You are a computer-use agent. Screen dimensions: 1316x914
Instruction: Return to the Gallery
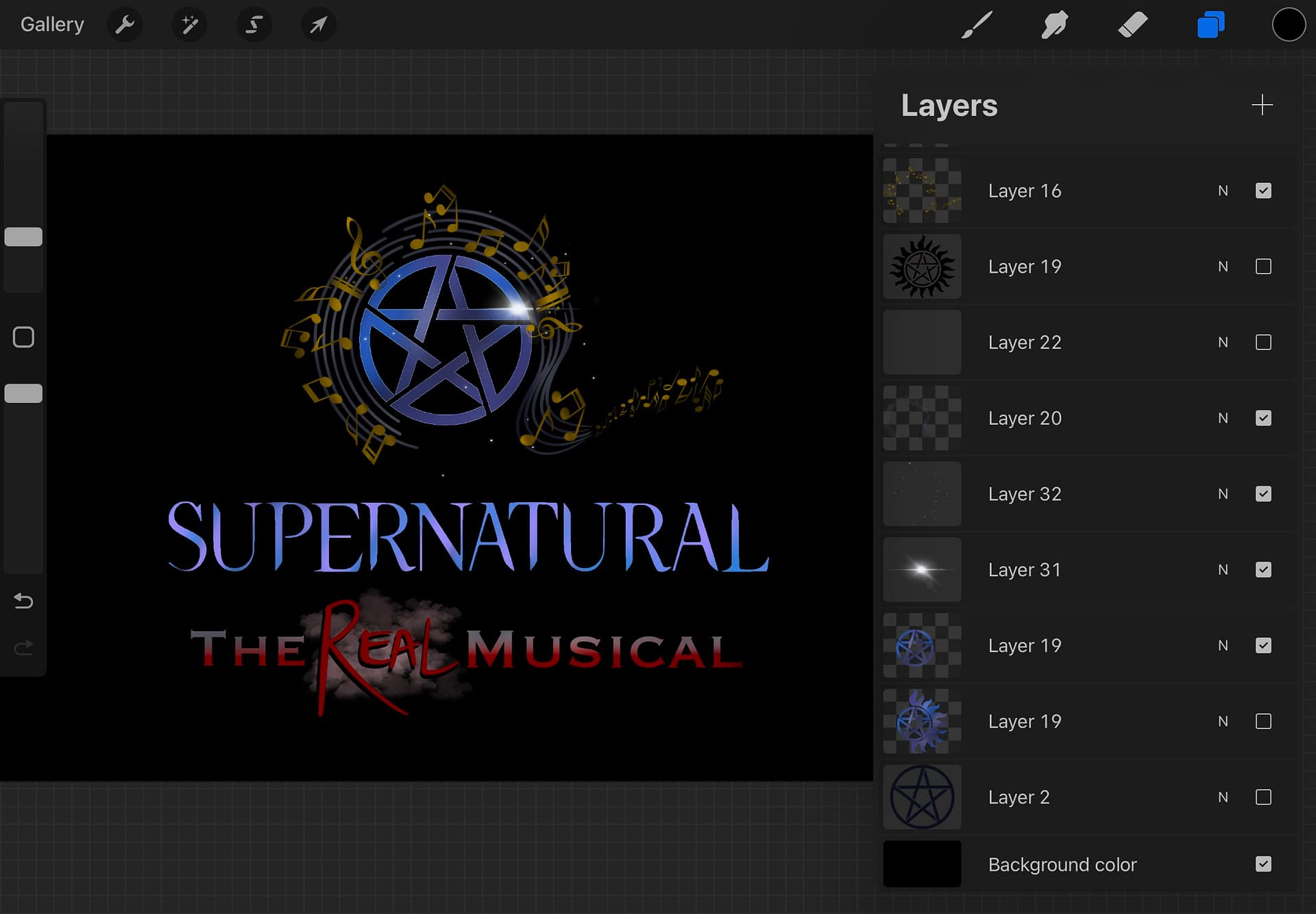tap(52, 25)
